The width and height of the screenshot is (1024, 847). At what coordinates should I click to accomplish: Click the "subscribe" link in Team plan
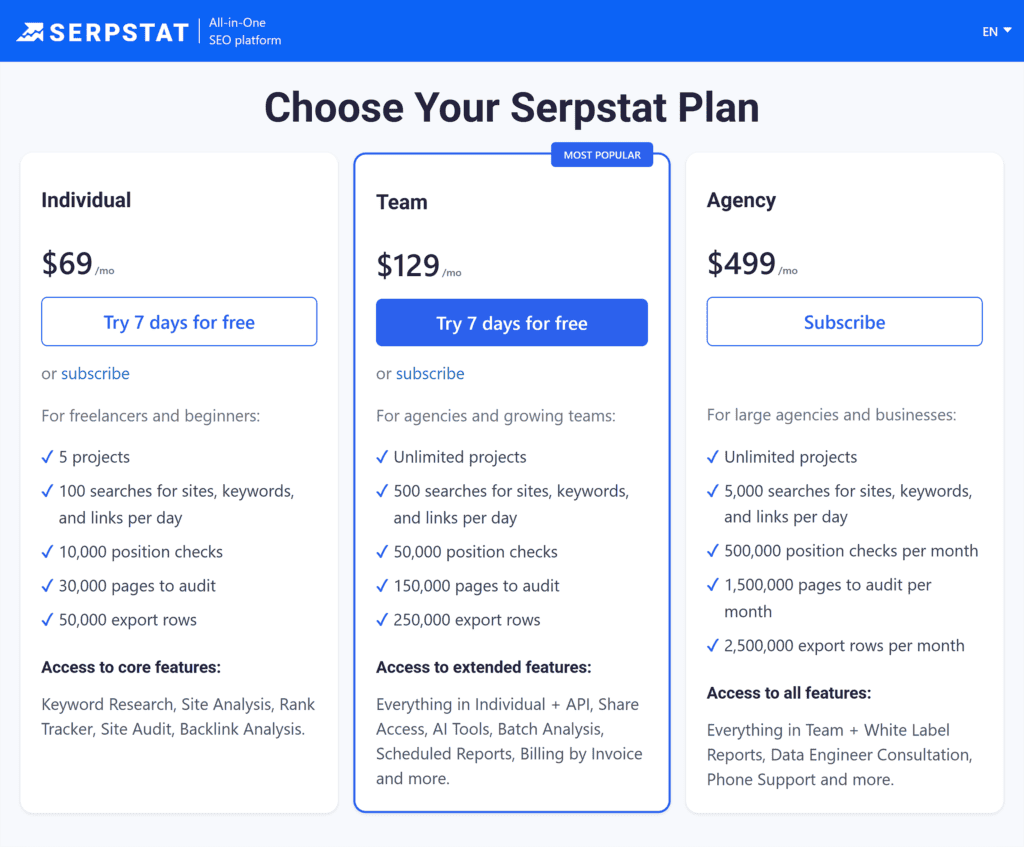click(x=430, y=373)
